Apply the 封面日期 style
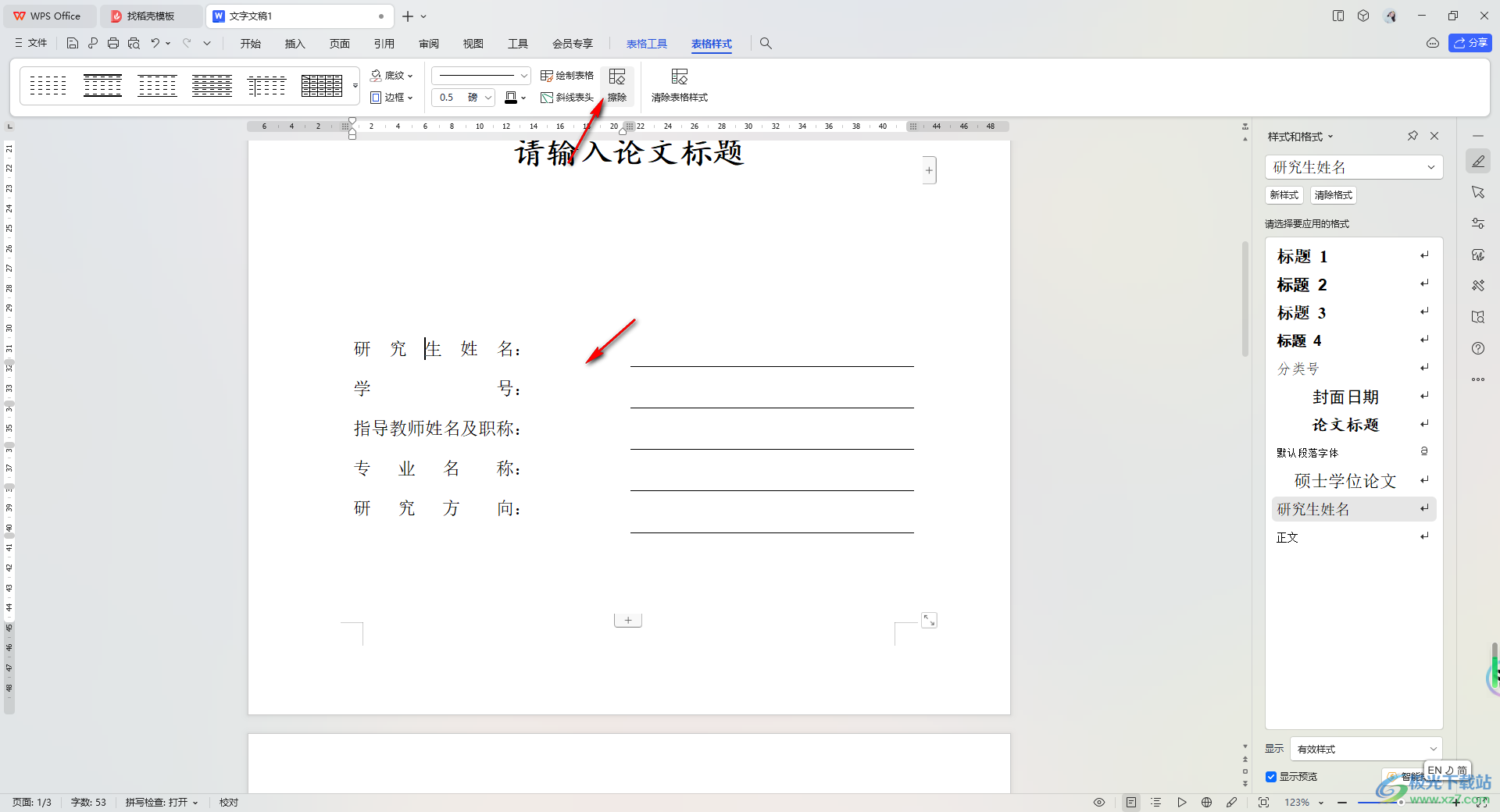 pyautogui.click(x=1353, y=397)
